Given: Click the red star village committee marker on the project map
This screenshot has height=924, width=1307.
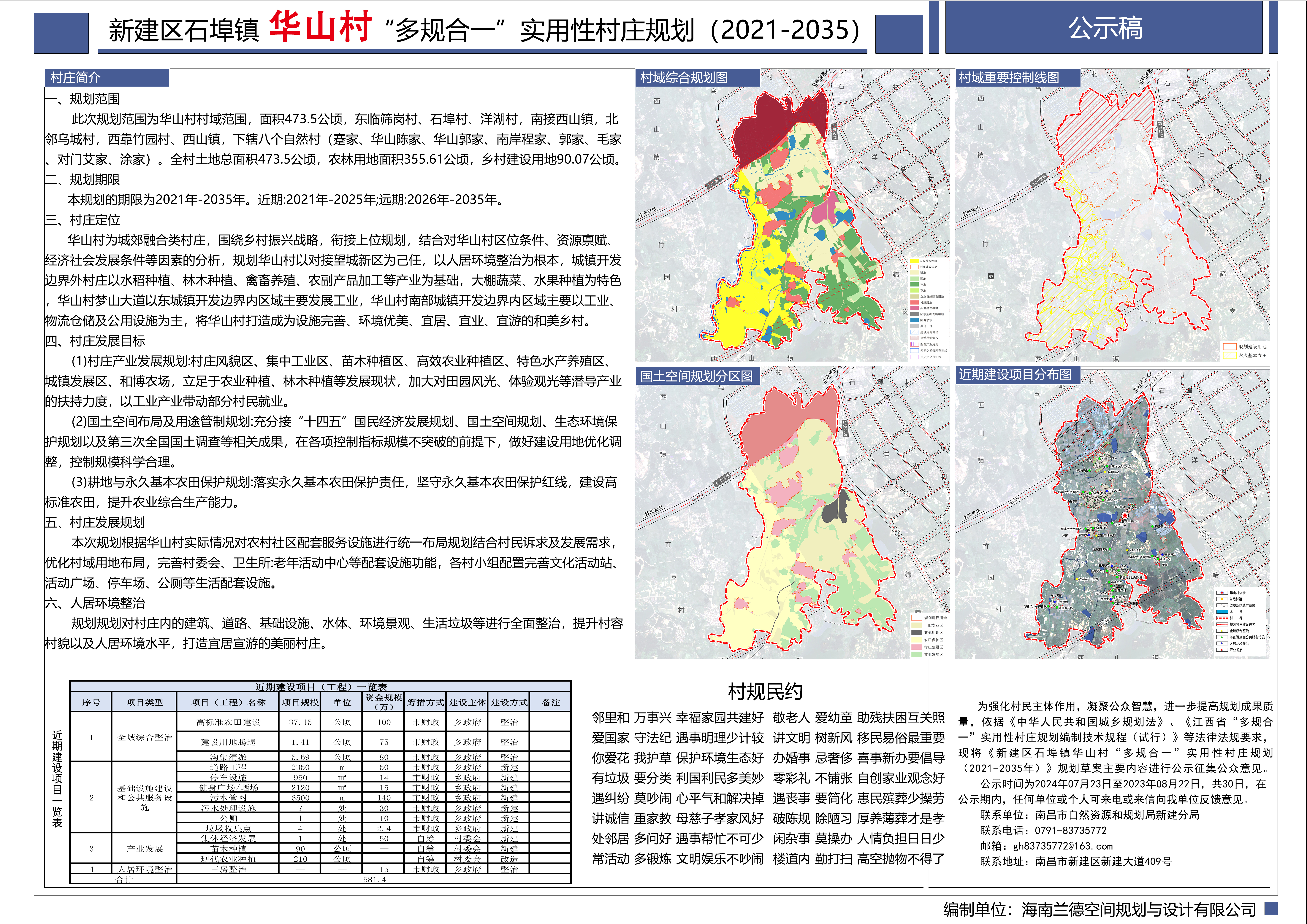Looking at the screenshot, I should (x=1125, y=516).
